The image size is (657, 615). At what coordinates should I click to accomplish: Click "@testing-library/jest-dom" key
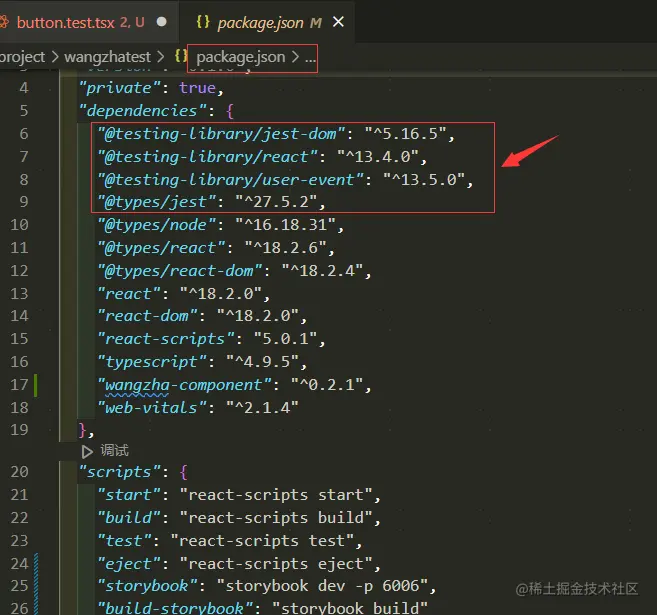[x=221, y=134]
